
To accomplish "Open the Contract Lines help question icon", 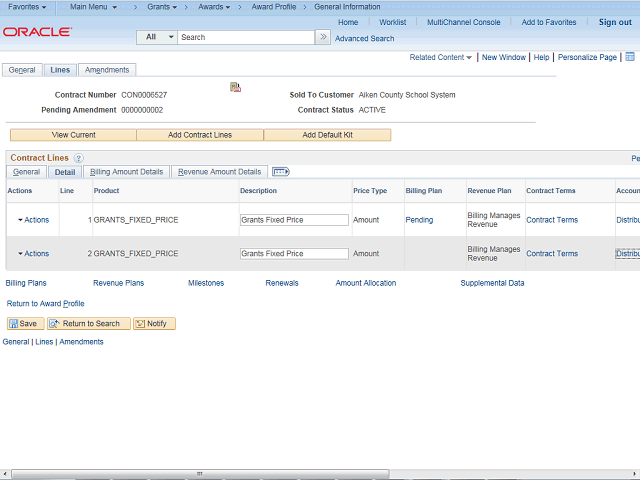I will pos(78,158).
